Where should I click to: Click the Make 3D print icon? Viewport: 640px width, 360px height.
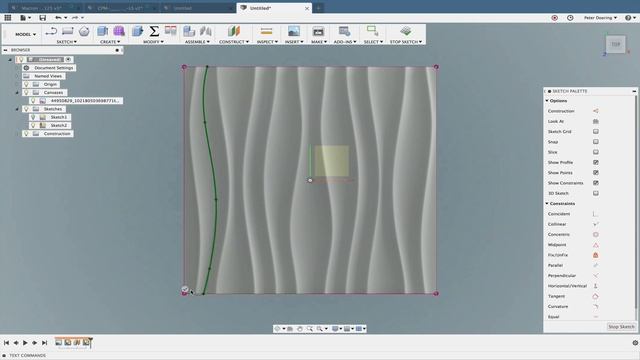pos(318,31)
